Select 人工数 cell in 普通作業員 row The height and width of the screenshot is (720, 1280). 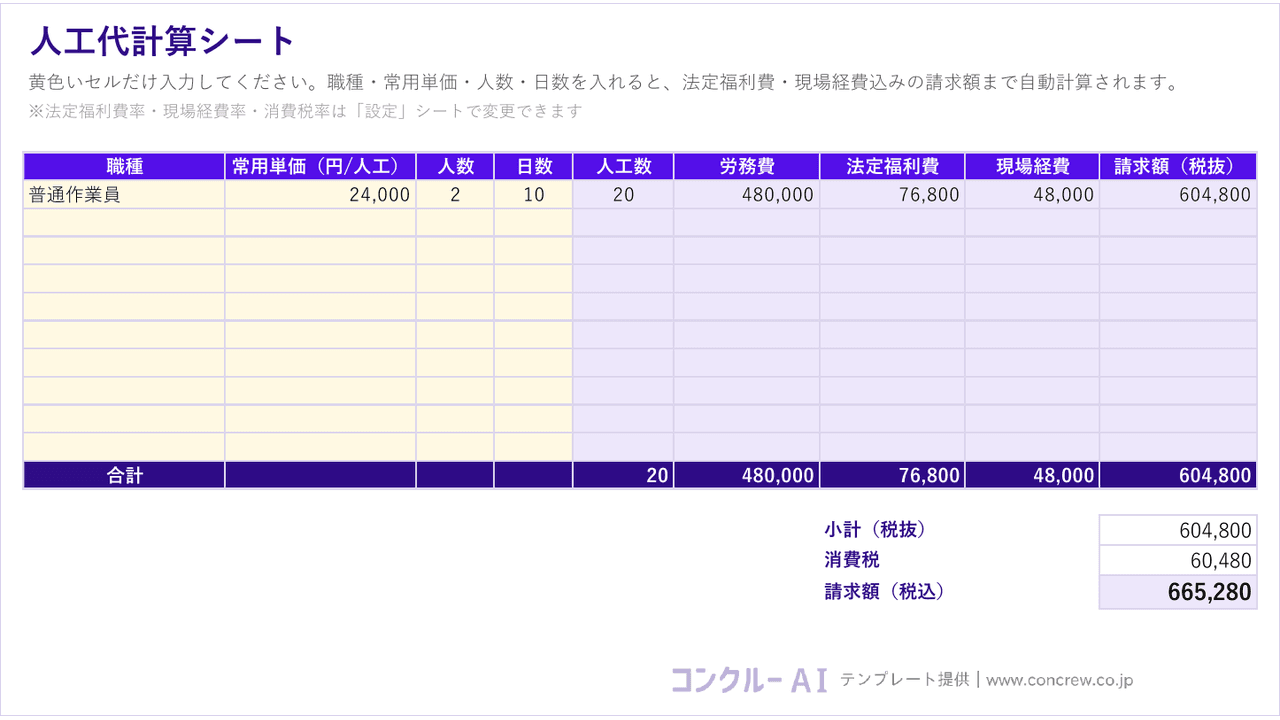[x=623, y=195]
